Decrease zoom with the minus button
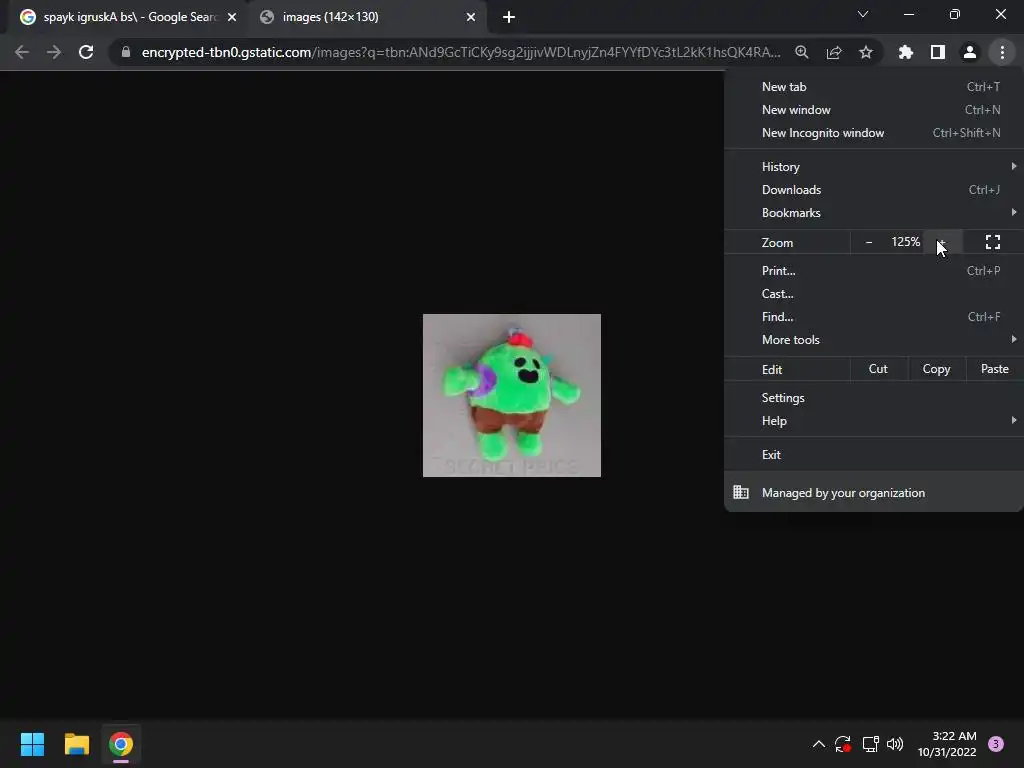Screen dimensions: 1024x768 pos(869,242)
